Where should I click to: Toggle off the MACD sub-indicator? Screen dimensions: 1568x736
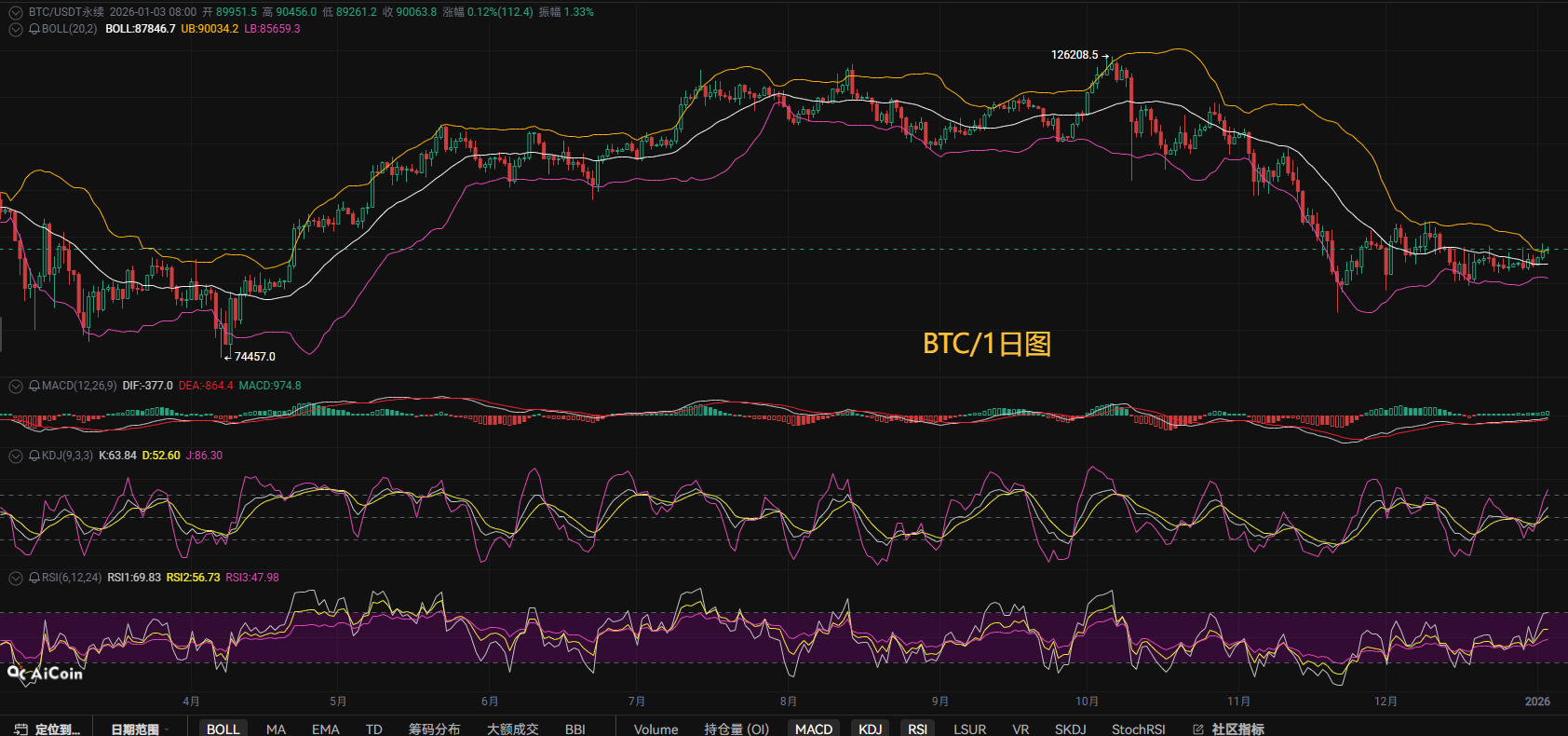click(x=813, y=729)
